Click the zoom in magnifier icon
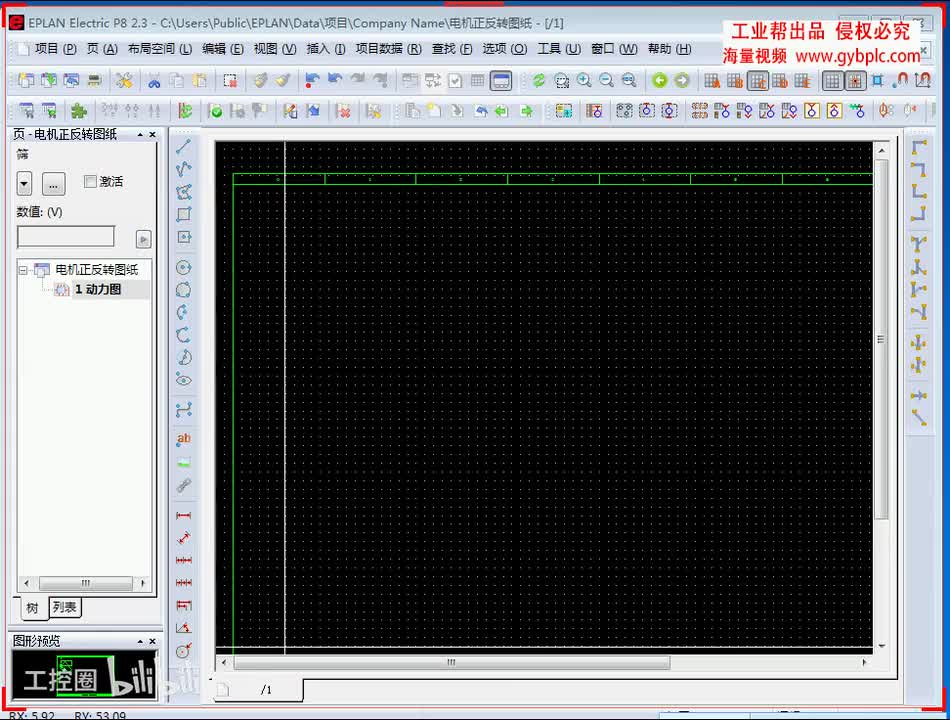The width and height of the screenshot is (950, 720). pyautogui.click(x=584, y=80)
